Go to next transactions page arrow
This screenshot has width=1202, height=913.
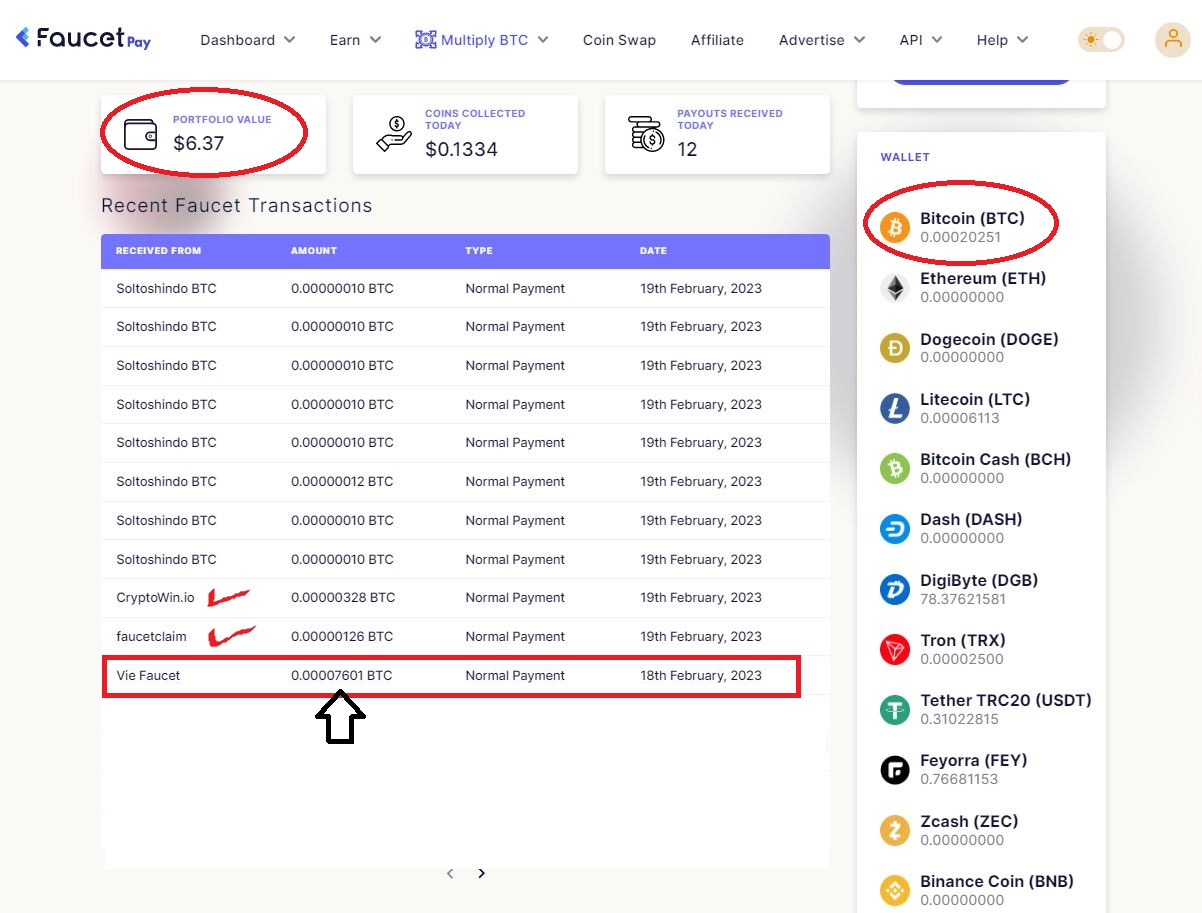pyautogui.click(x=481, y=873)
